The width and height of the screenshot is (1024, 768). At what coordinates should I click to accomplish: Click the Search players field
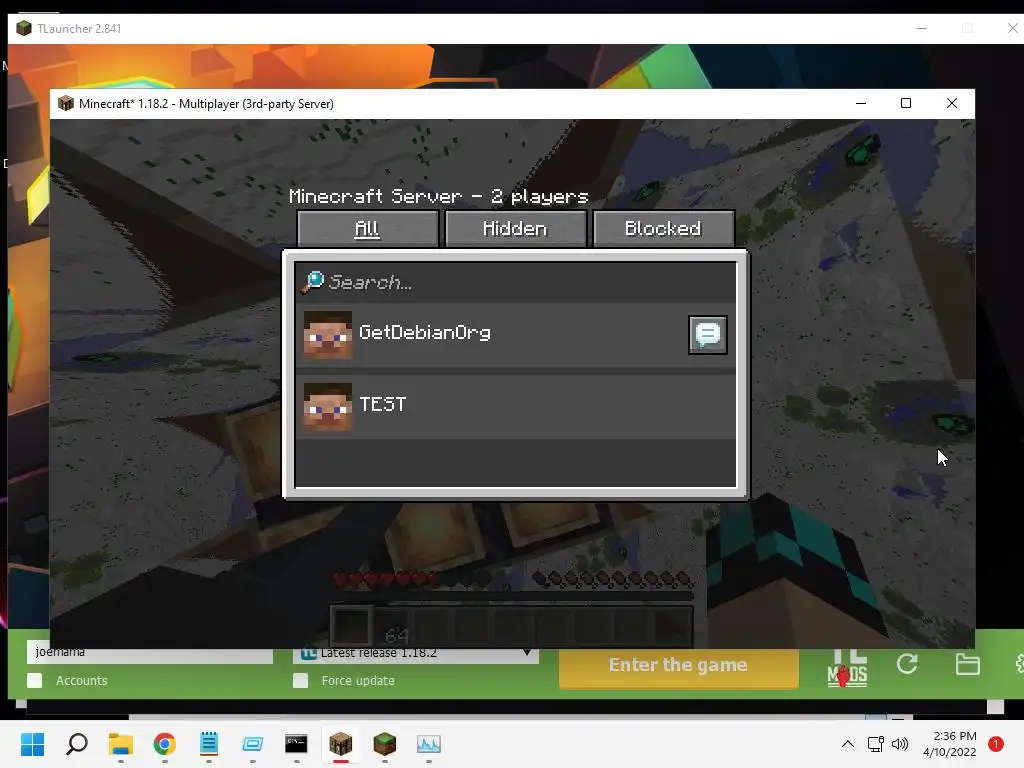point(515,282)
